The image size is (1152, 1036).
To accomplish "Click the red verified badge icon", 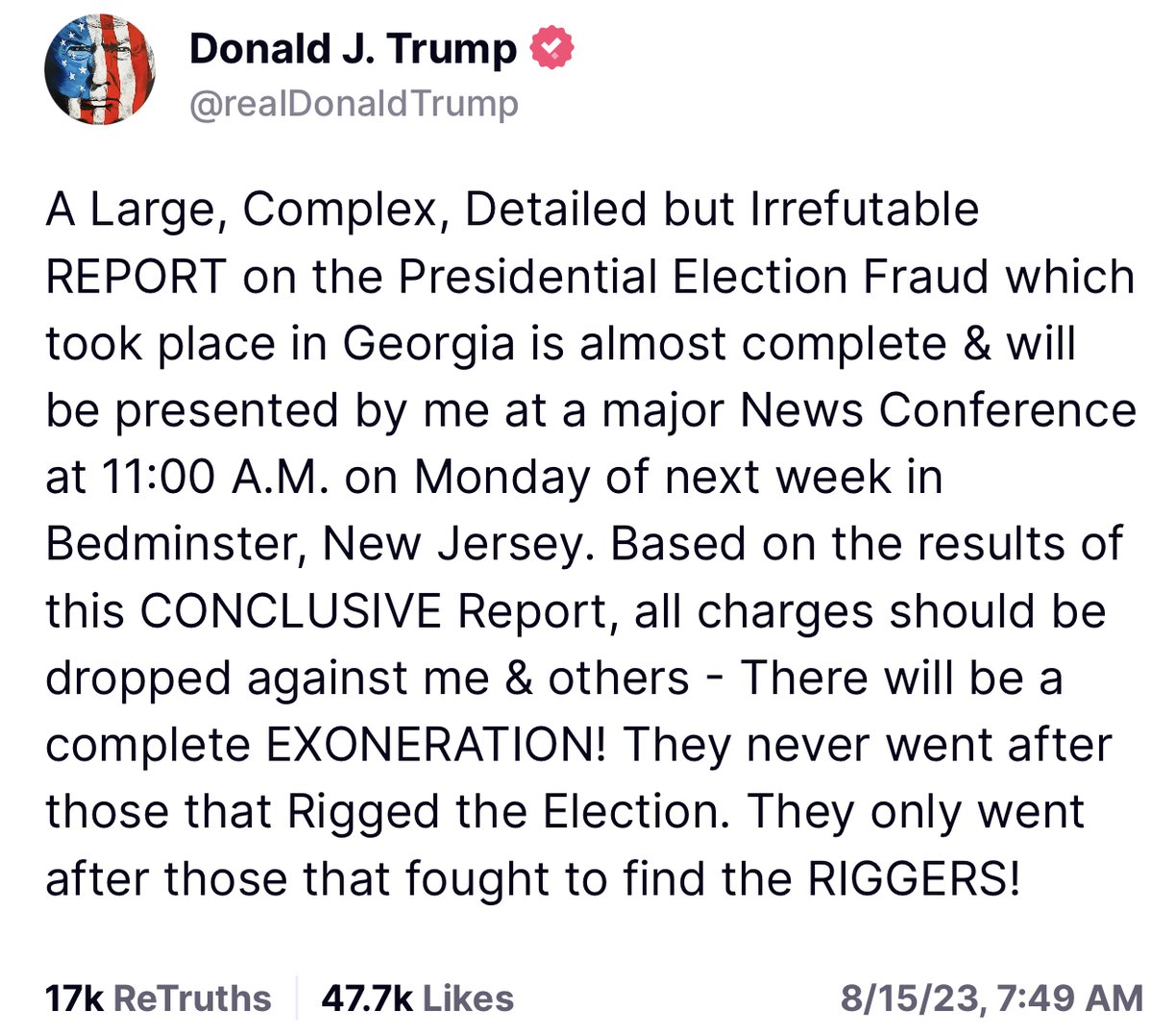I will (x=552, y=48).
